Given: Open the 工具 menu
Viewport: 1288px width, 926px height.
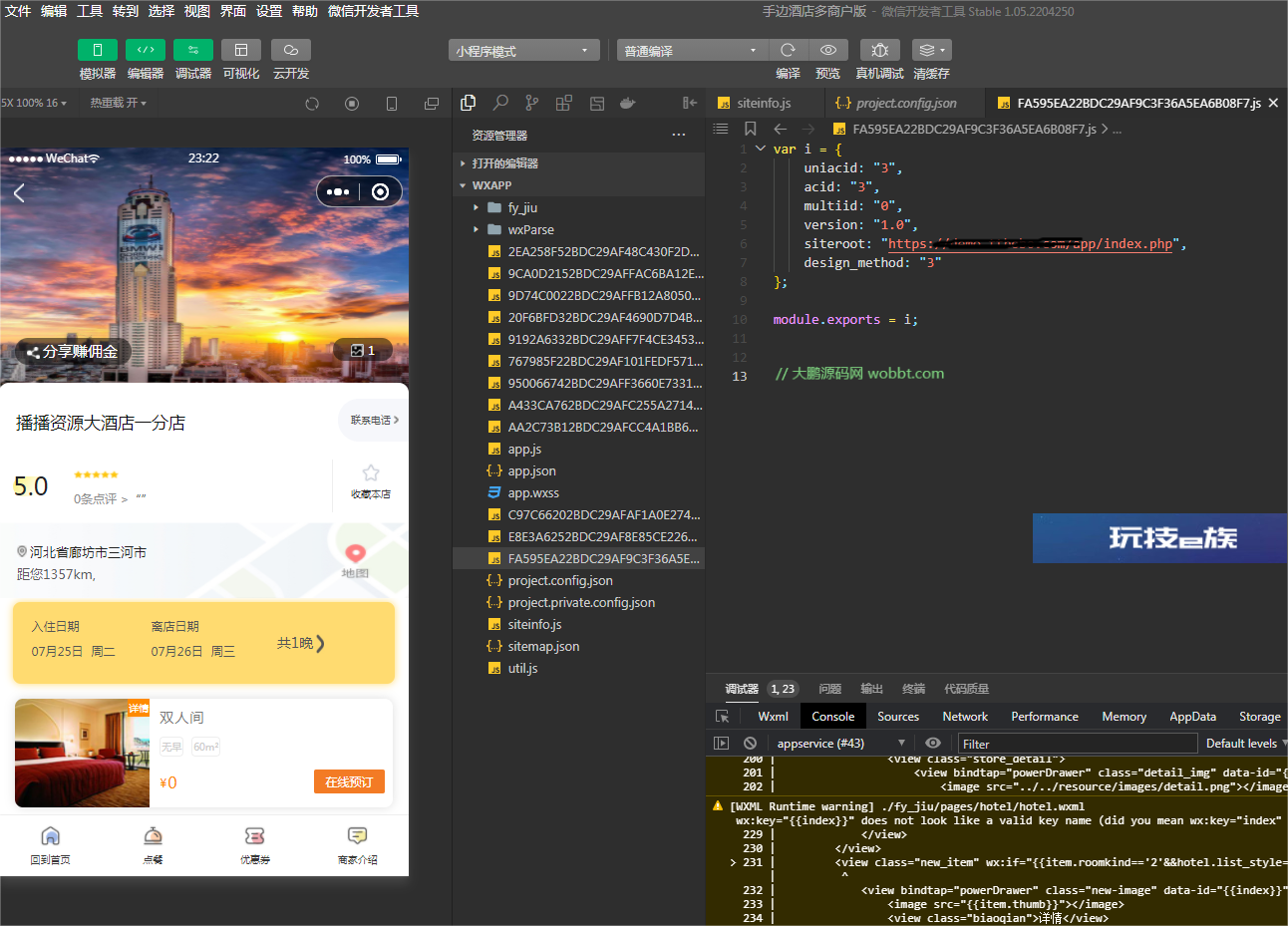Looking at the screenshot, I should pos(90,11).
